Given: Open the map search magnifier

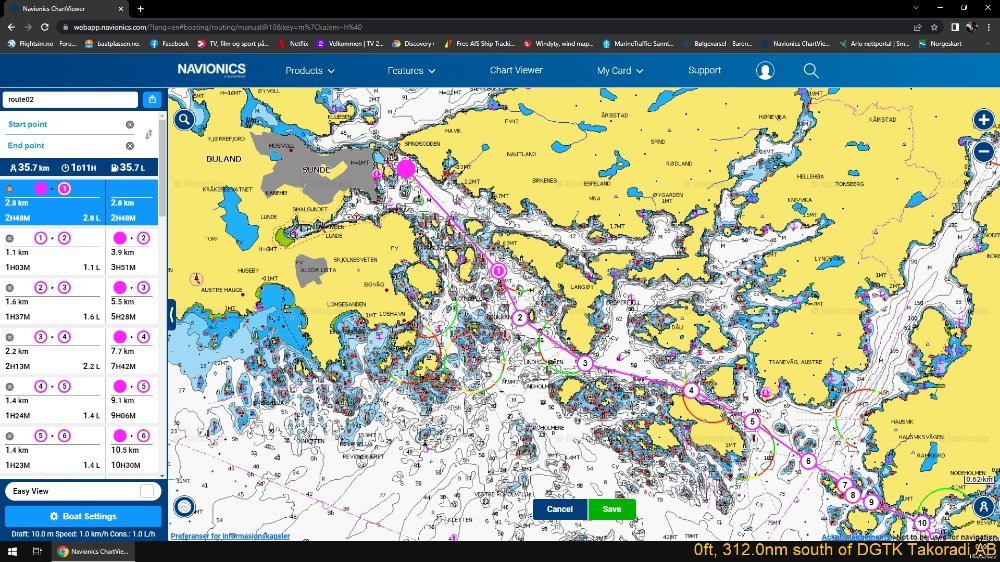Looking at the screenshot, I should [184, 120].
